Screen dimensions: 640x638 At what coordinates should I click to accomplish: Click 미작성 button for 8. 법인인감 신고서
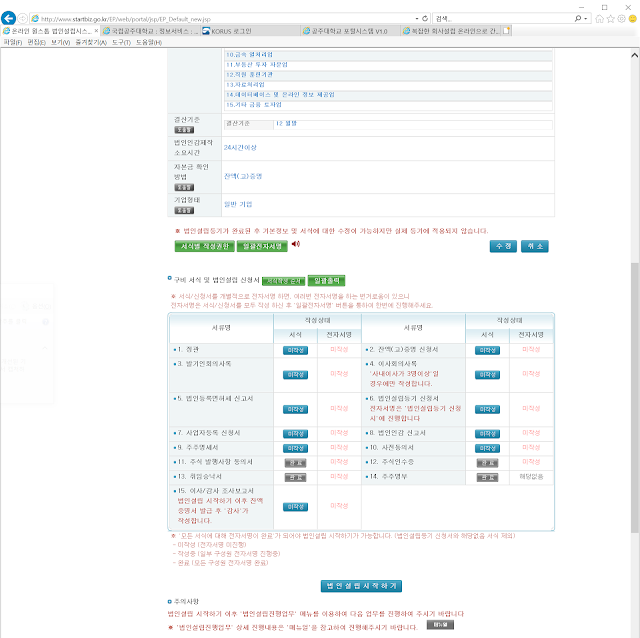pos(487,434)
